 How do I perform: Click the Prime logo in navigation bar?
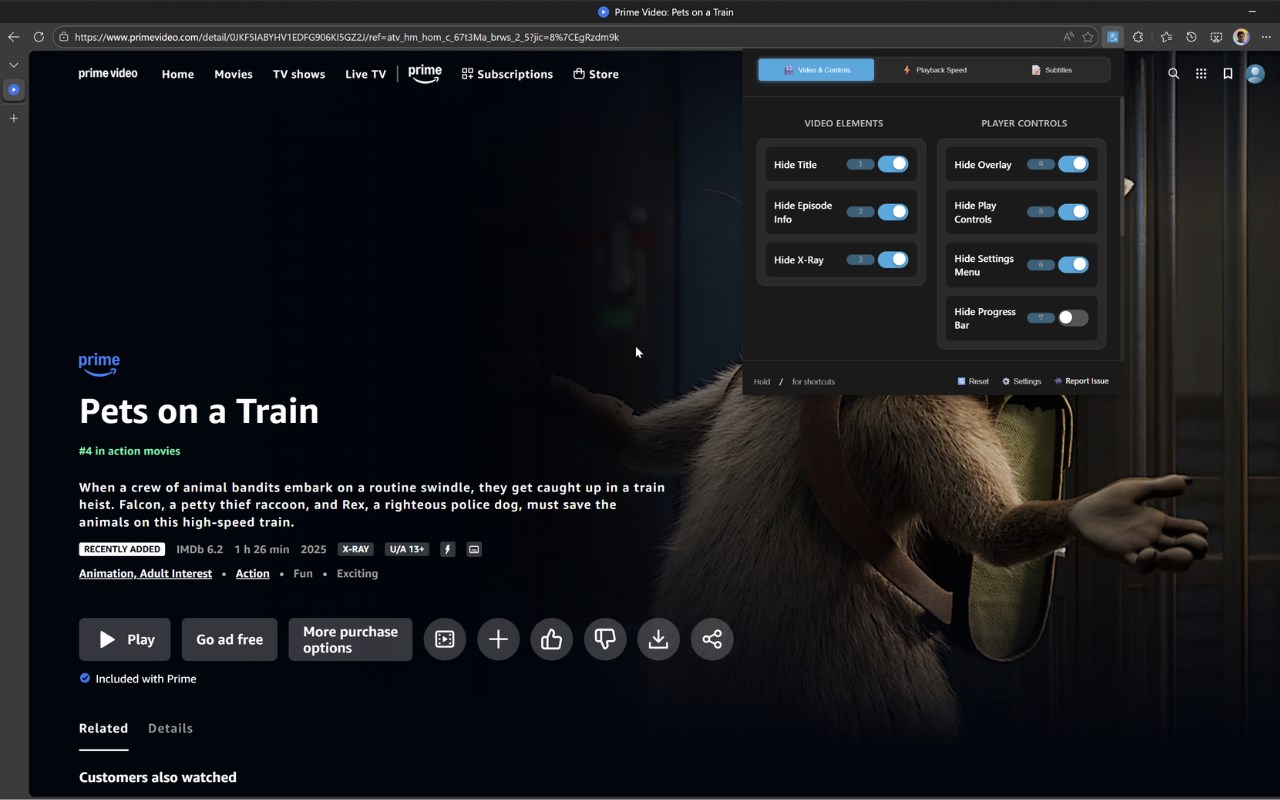(x=425, y=74)
